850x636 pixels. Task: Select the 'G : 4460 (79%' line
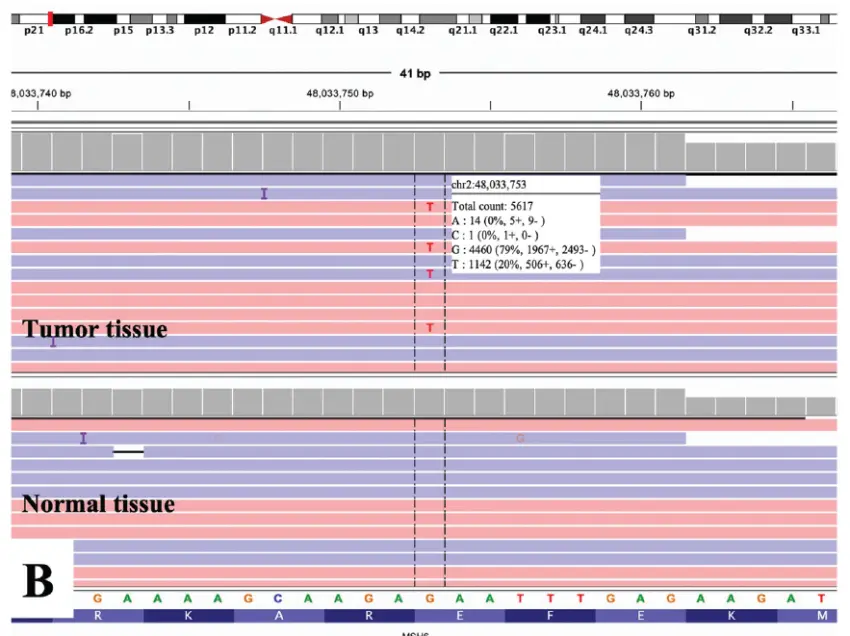click(524, 250)
